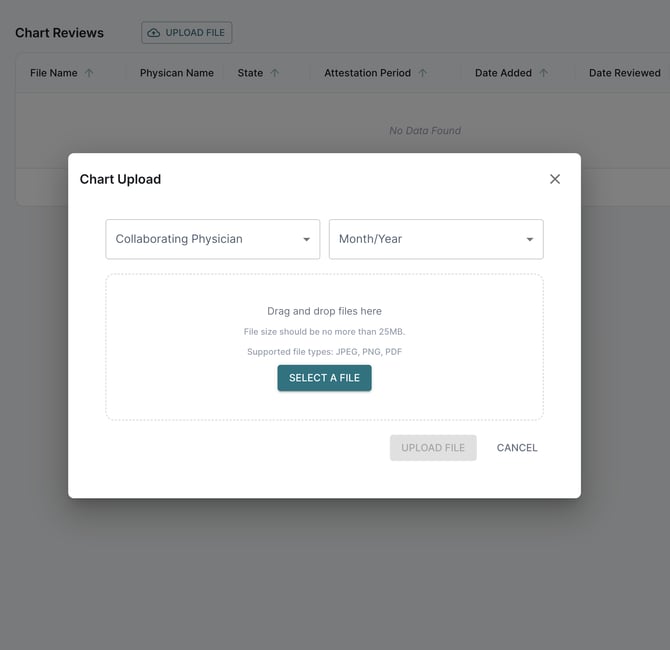Click the disabled Upload File button in dialog
The height and width of the screenshot is (650, 670).
(x=433, y=447)
